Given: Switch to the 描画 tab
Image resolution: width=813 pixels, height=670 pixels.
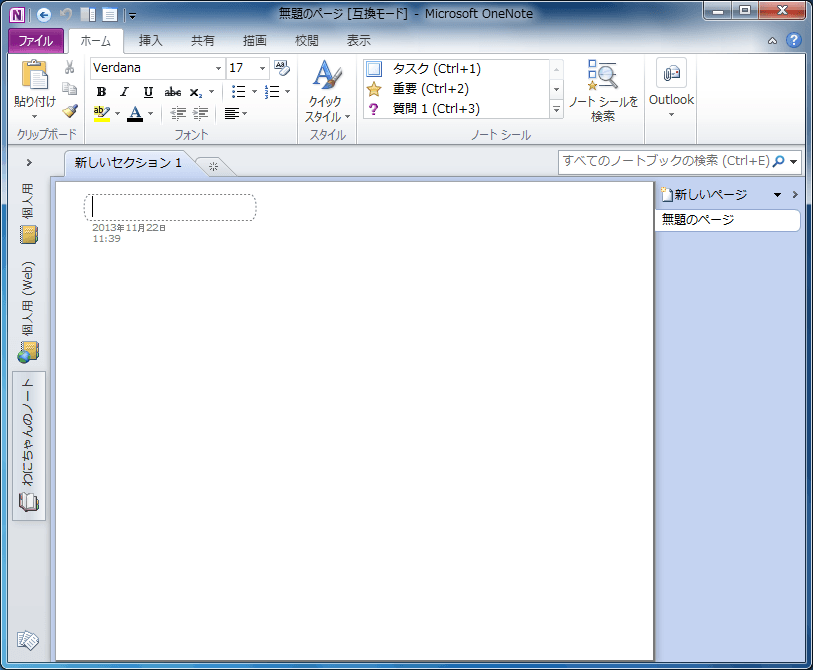Looking at the screenshot, I should [255, 40].
